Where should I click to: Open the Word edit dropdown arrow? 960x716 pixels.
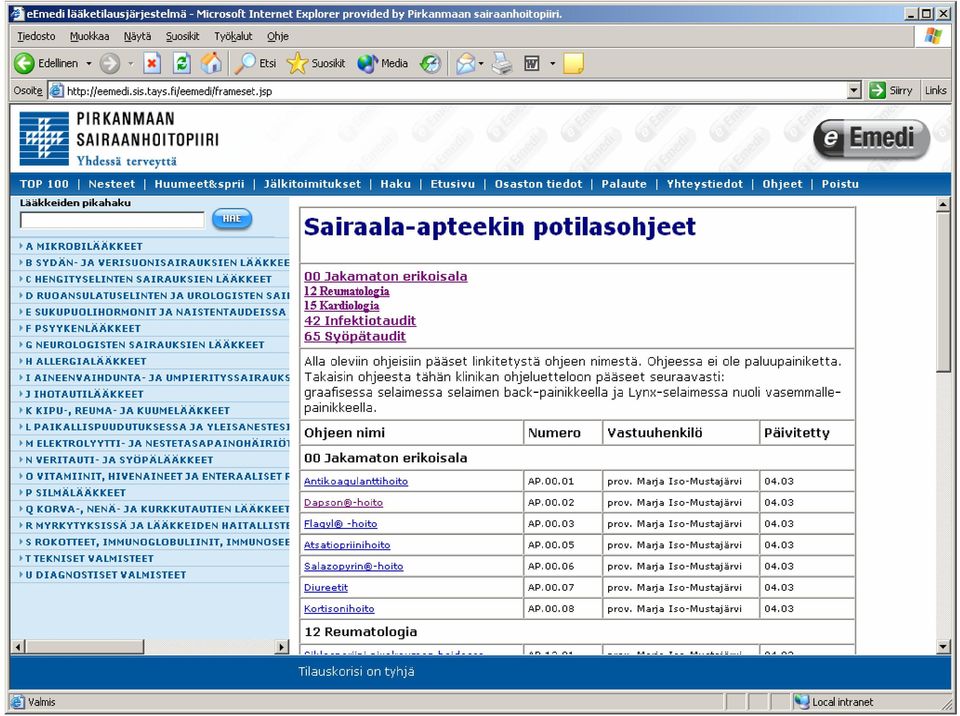552,63
